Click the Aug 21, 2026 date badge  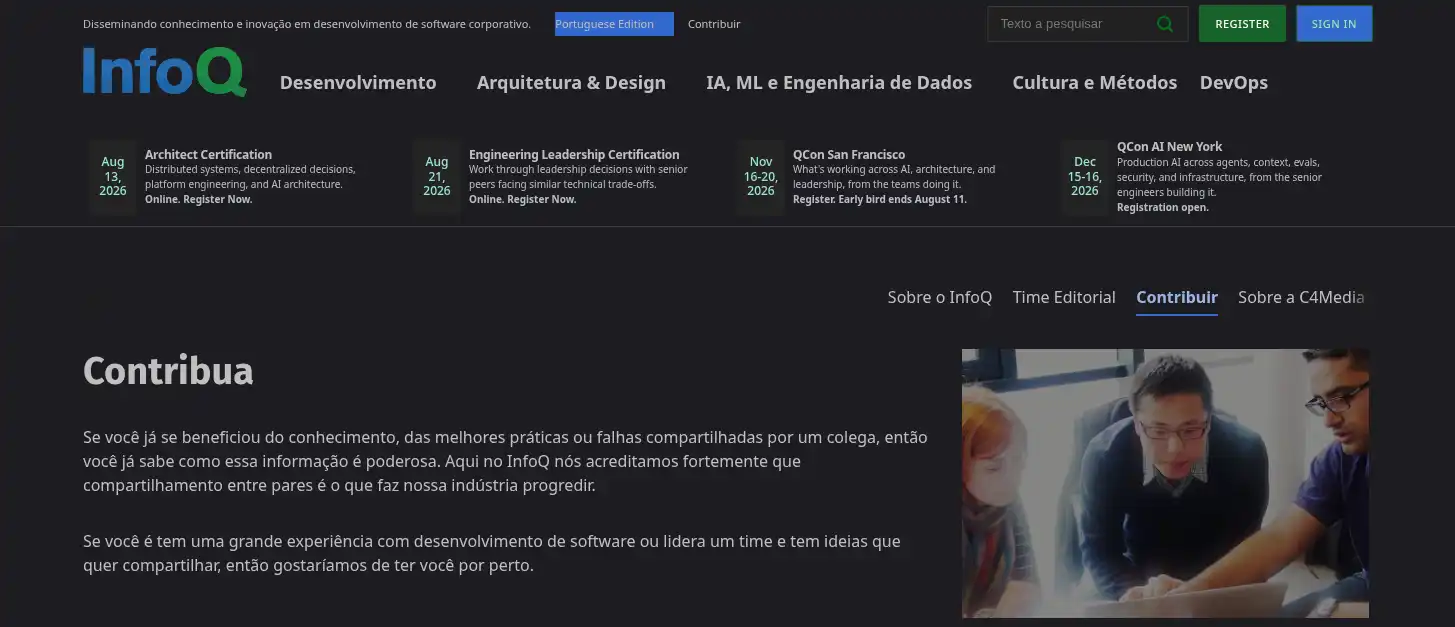point(437,176)
